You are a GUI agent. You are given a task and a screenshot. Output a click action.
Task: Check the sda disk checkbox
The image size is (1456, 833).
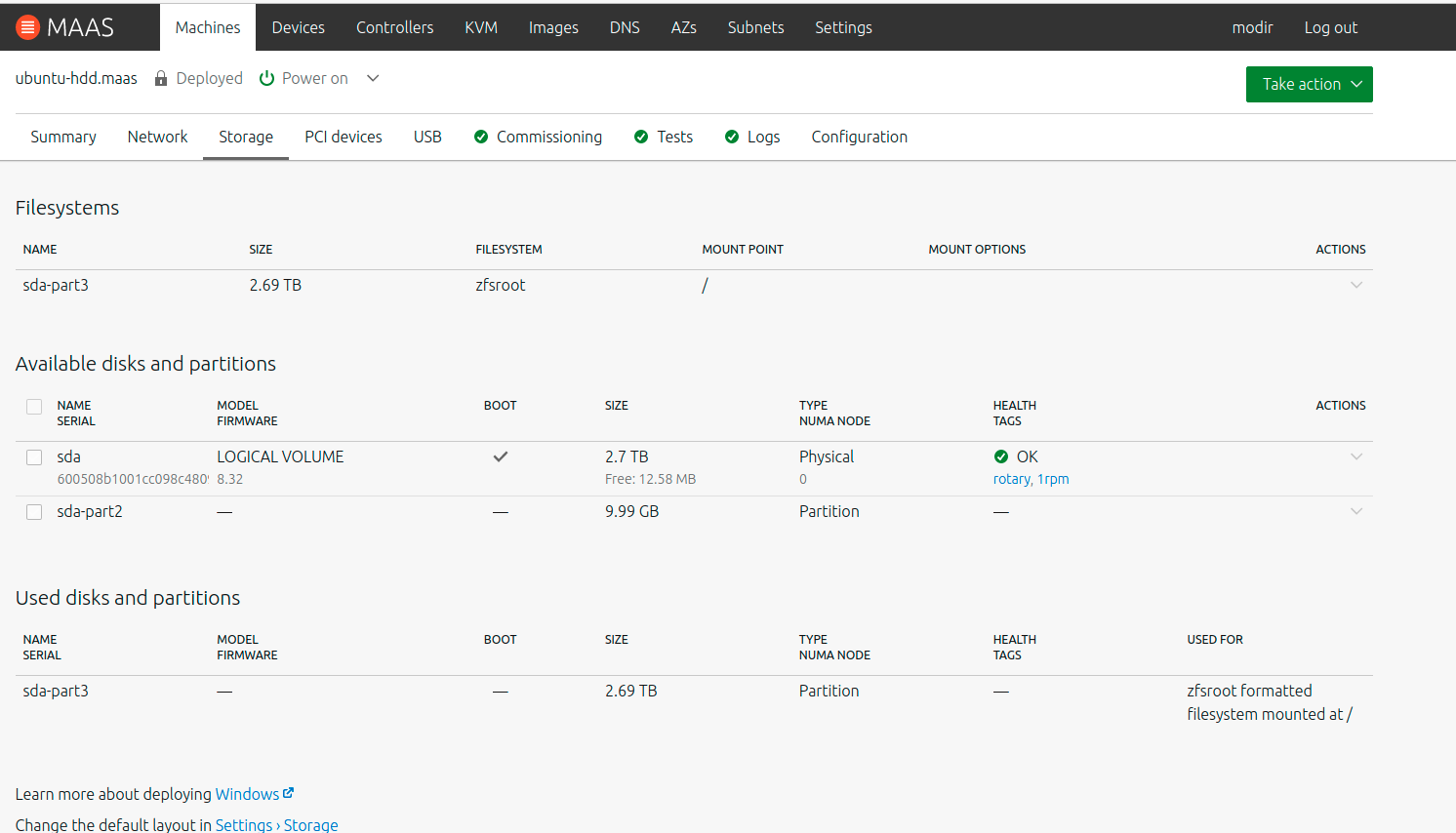(34, 457)
